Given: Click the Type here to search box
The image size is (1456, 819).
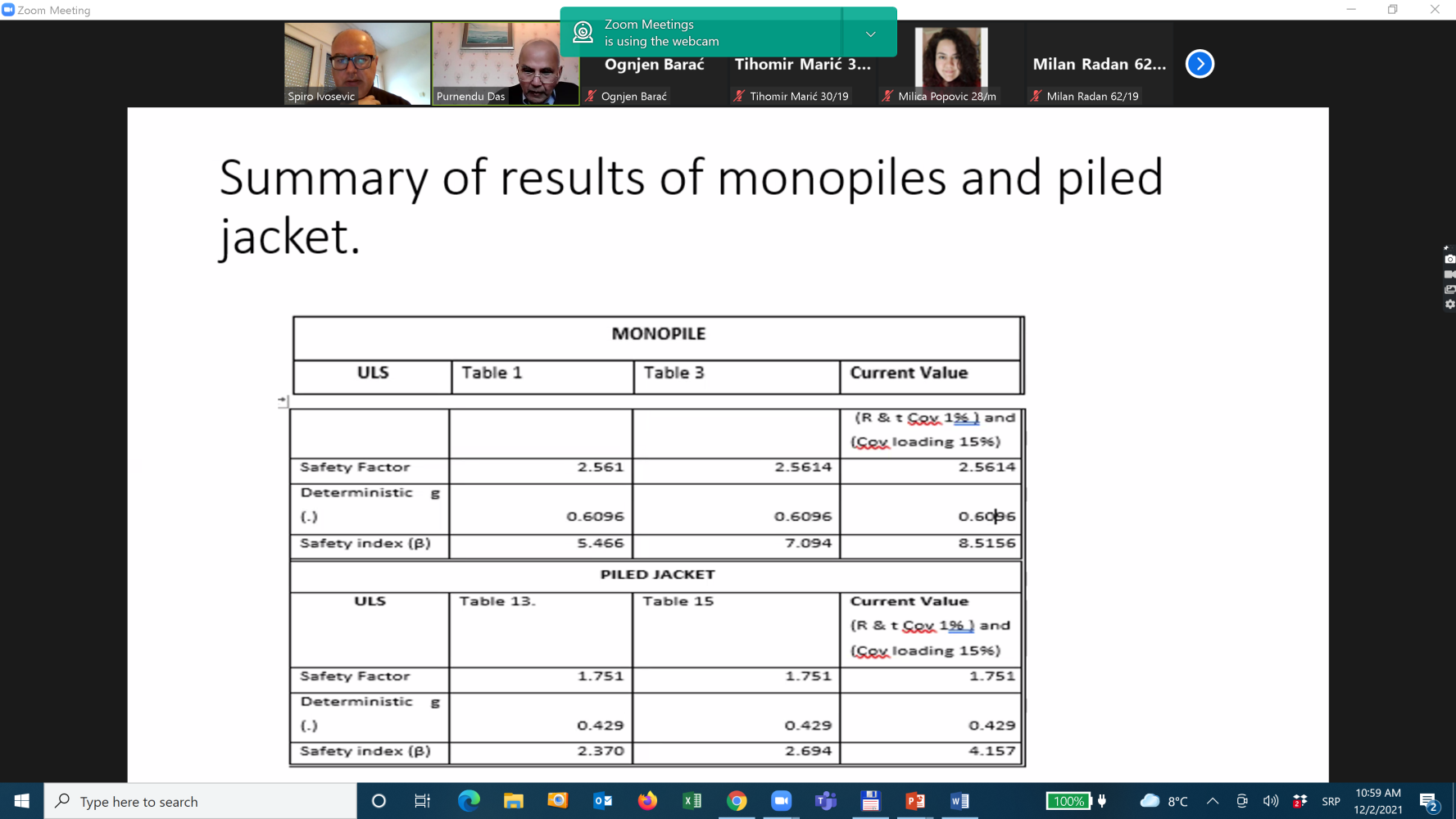Looking at the screenshot, I should click(201, 801).
